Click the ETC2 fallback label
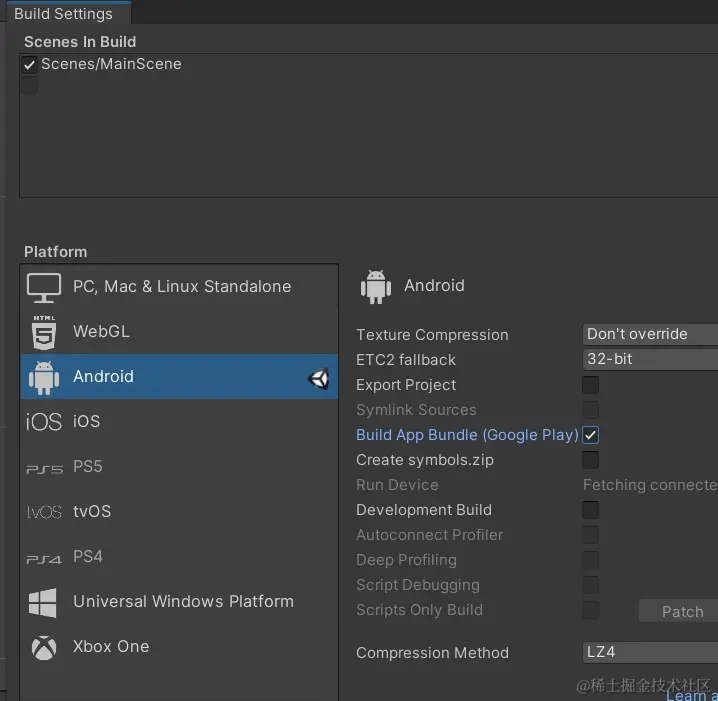 tap(406, 360)
